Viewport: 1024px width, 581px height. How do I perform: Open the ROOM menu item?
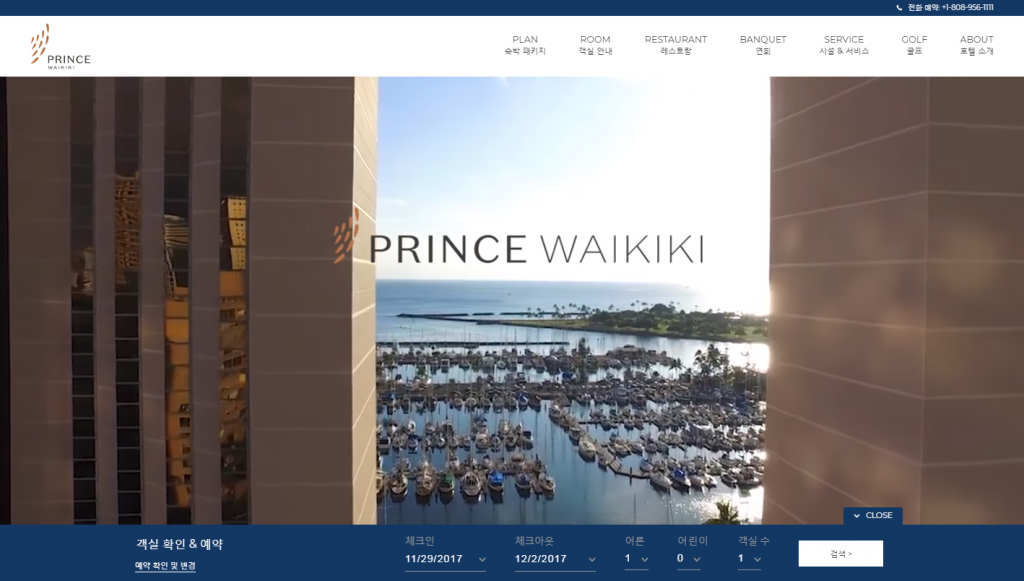[595, 45]
